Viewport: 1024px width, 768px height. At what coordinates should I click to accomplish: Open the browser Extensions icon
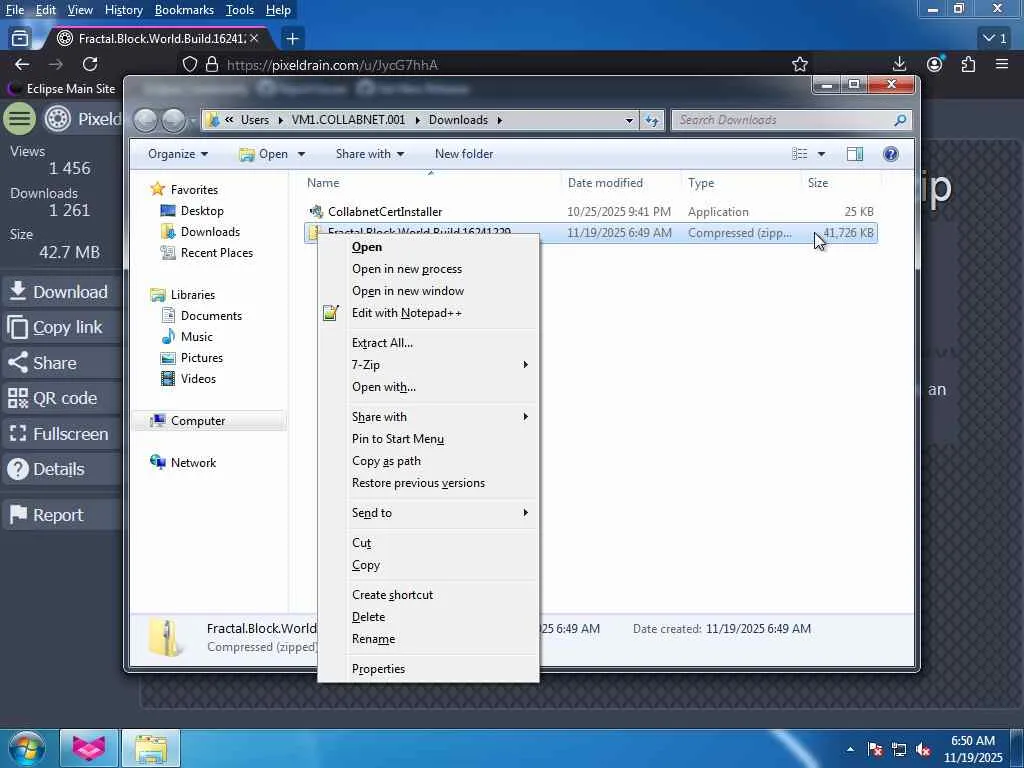pyautogui.click(x=968, y=64)
